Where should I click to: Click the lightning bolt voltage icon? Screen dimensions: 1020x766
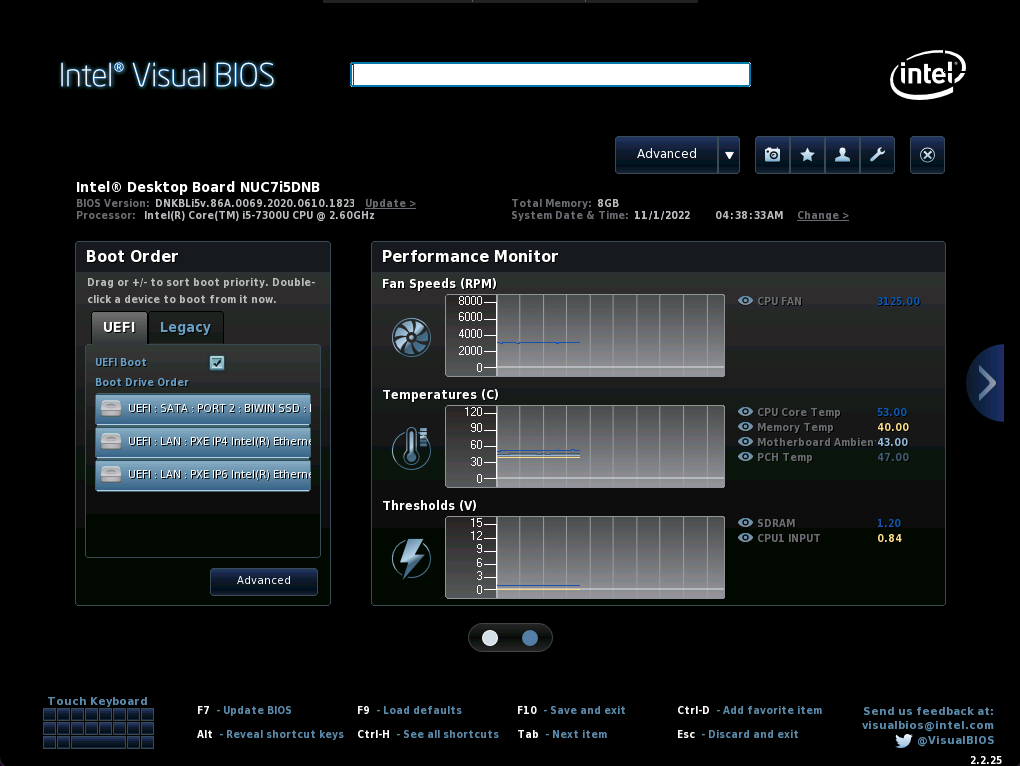click(x=411, y=559)
